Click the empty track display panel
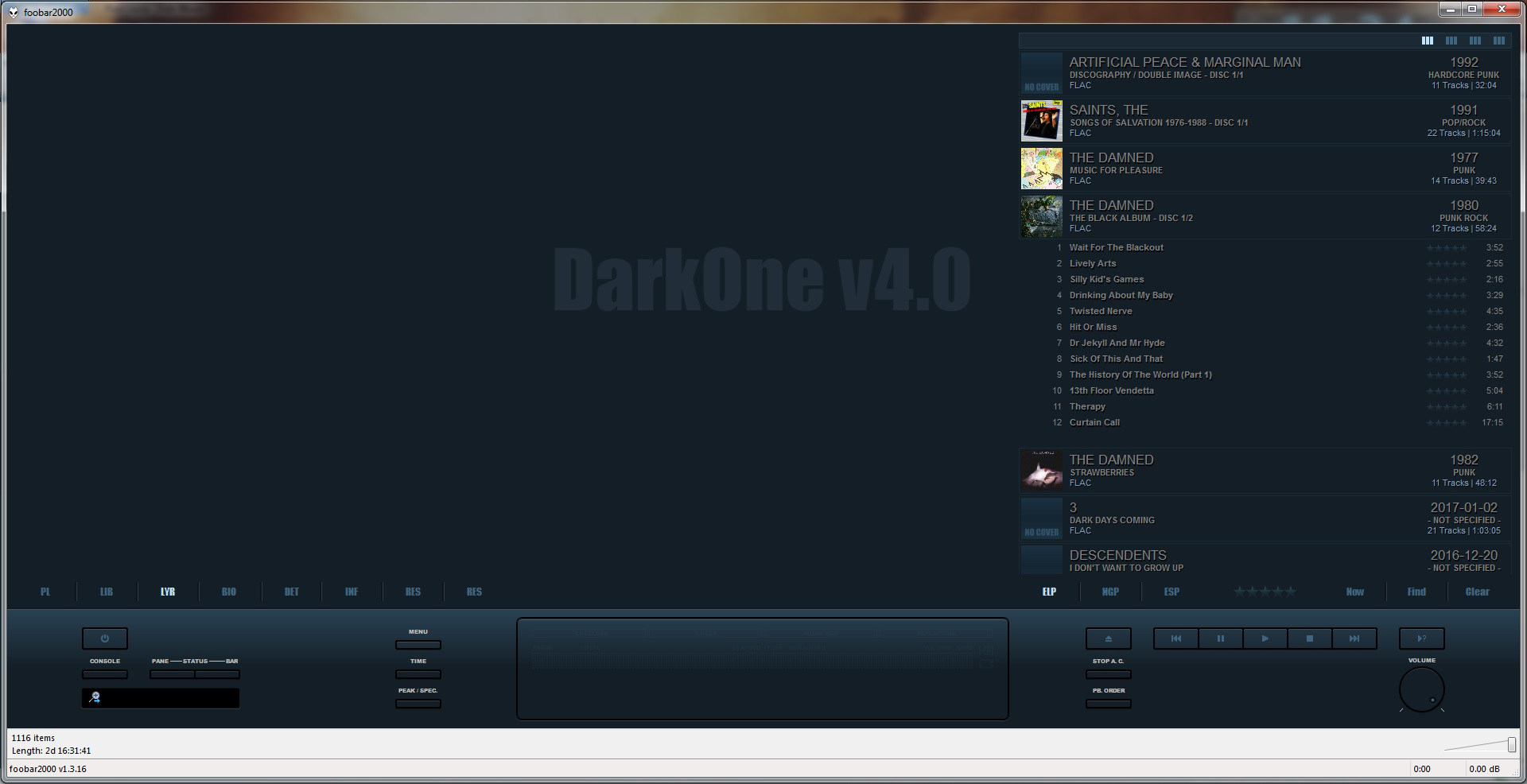The width and height of the screenshot is (1527, 784). (763, 669)
